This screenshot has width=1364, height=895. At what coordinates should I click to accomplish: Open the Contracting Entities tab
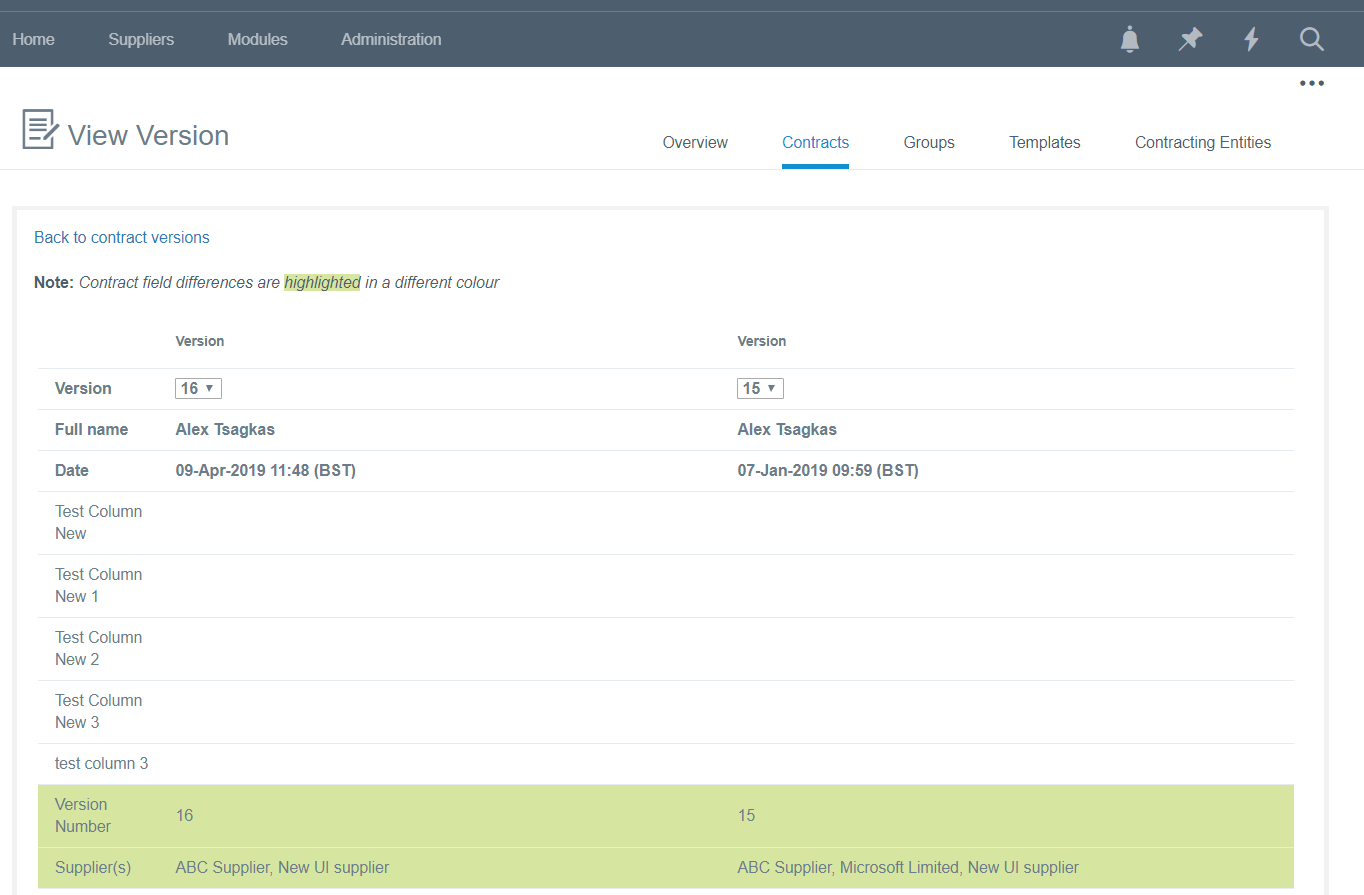1203,143
